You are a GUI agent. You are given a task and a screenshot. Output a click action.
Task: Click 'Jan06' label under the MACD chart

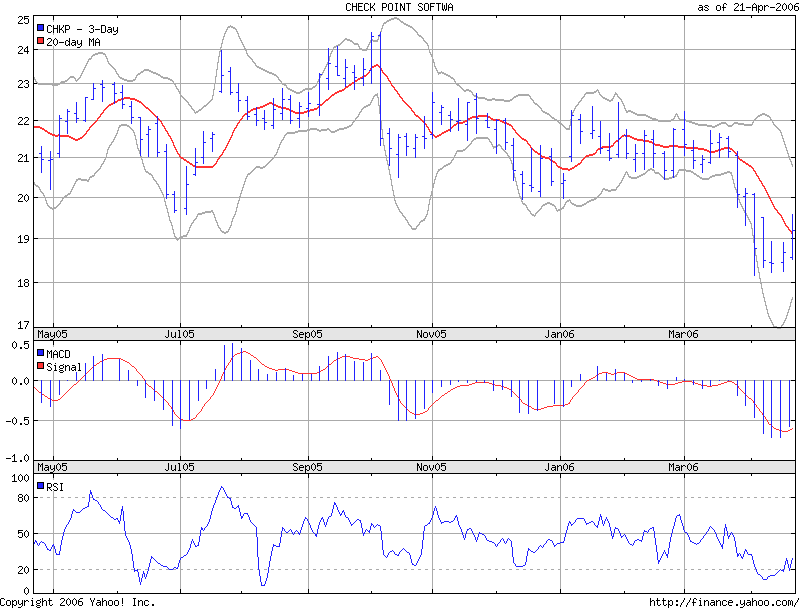(559, 467)
